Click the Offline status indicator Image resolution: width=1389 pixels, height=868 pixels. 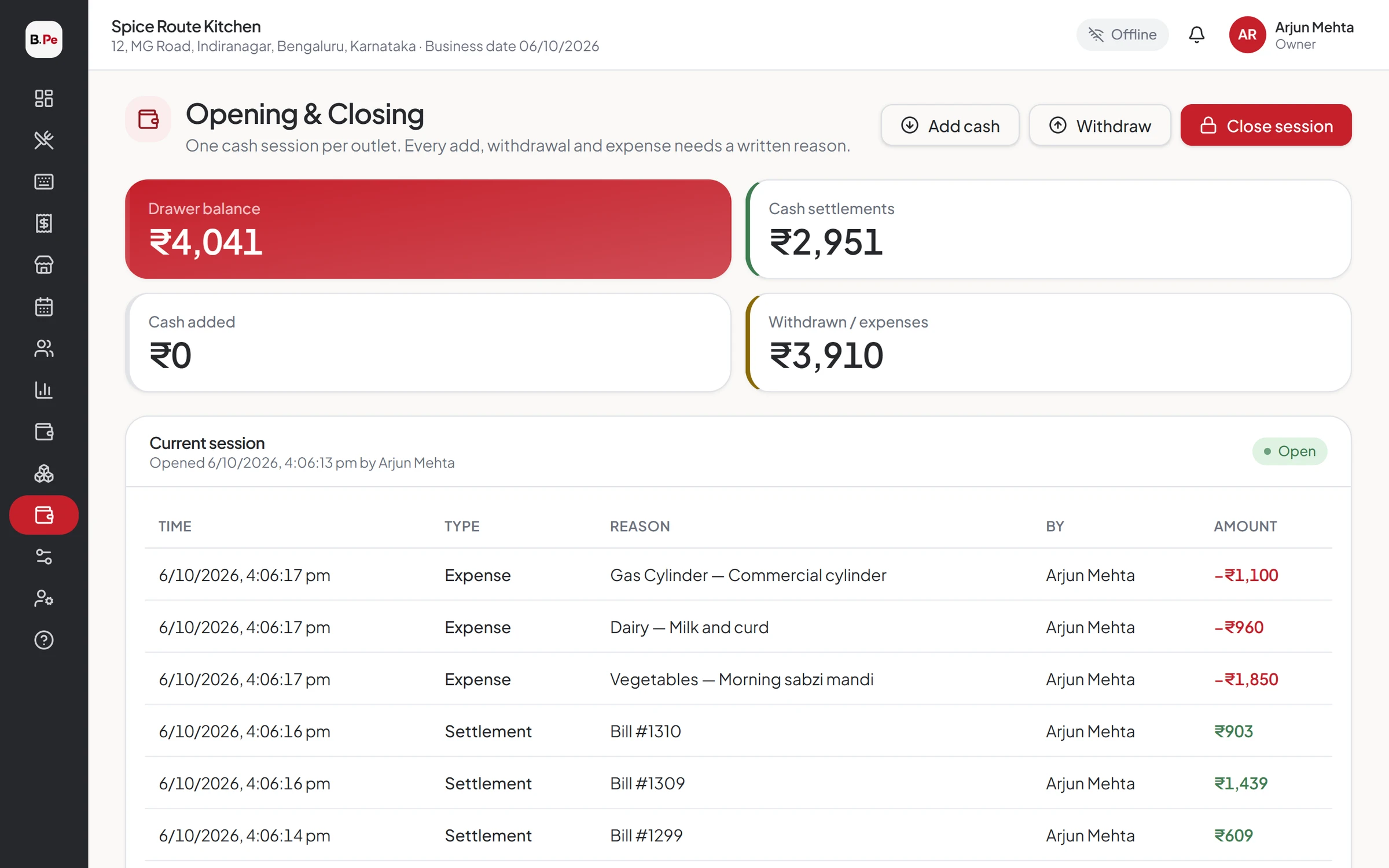(x=1122, y=35)
